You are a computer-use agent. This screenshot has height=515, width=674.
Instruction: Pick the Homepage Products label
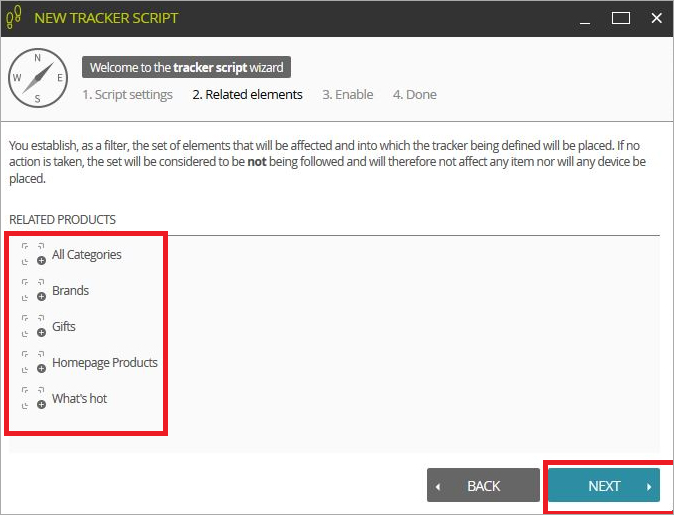coord(105,363)
